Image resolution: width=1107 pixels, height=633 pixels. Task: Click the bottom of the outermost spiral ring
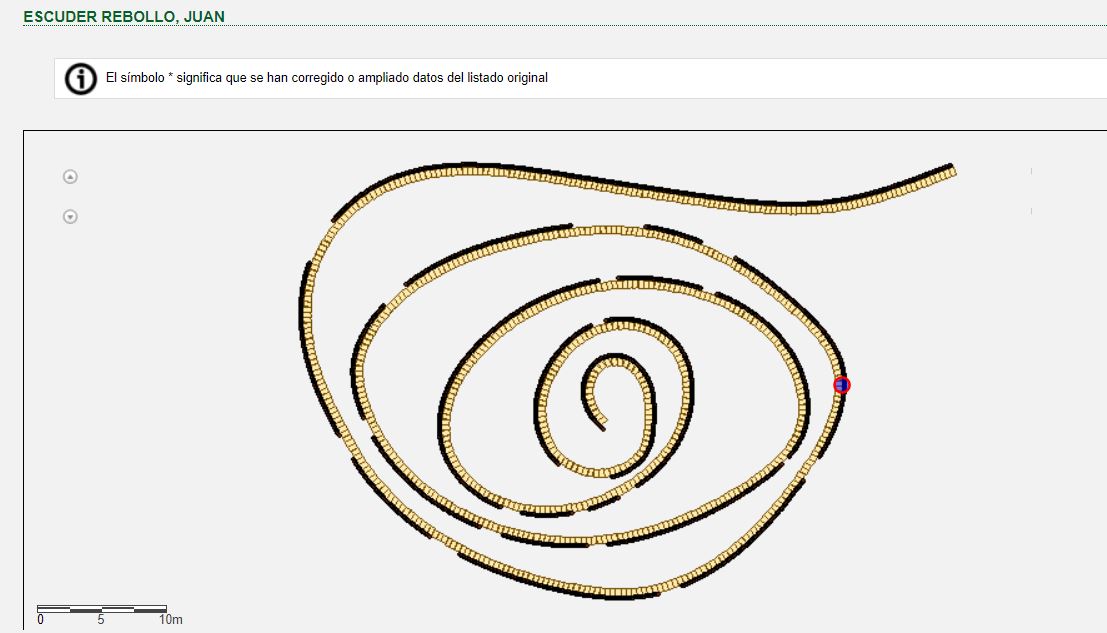610,591
